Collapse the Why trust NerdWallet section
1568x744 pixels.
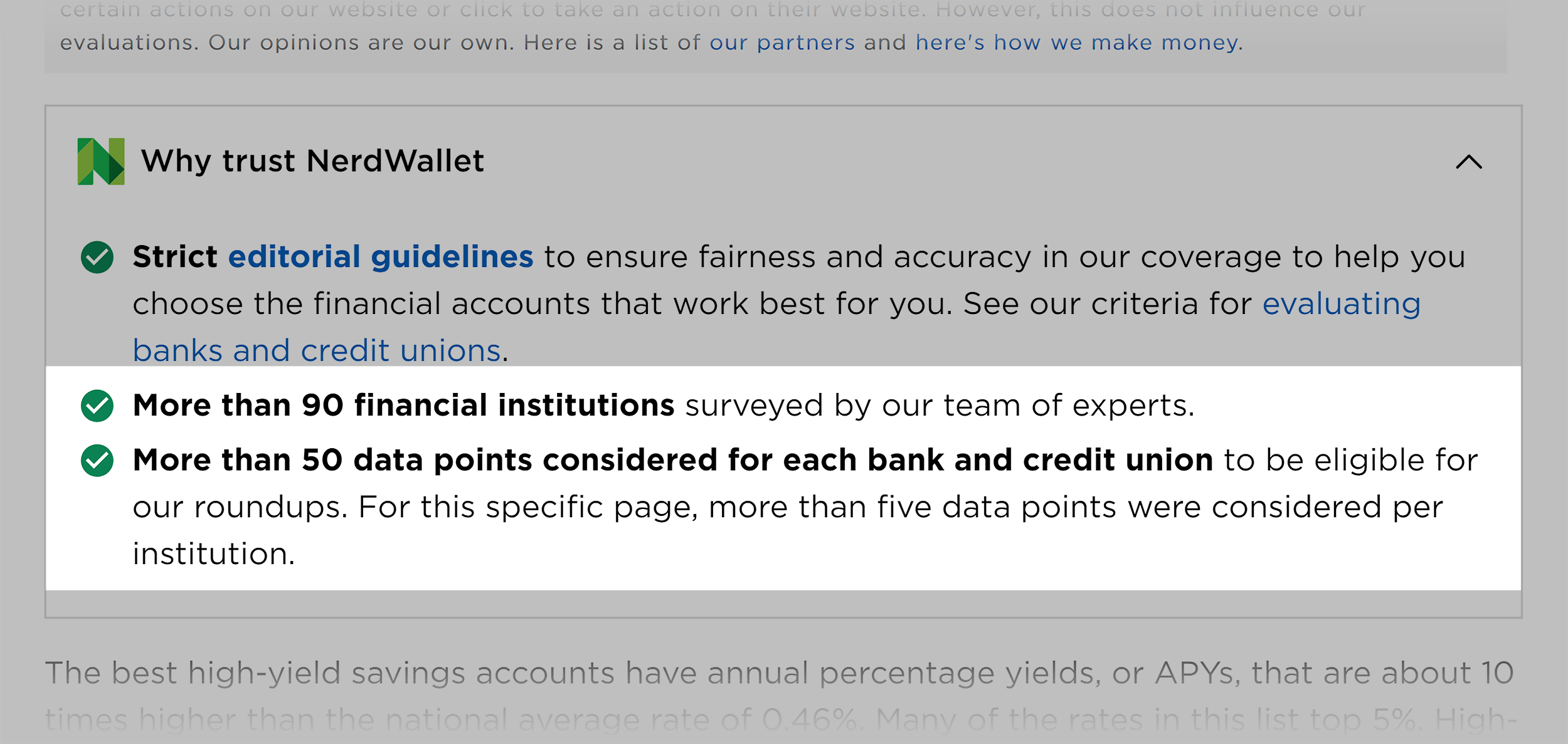1470,162
